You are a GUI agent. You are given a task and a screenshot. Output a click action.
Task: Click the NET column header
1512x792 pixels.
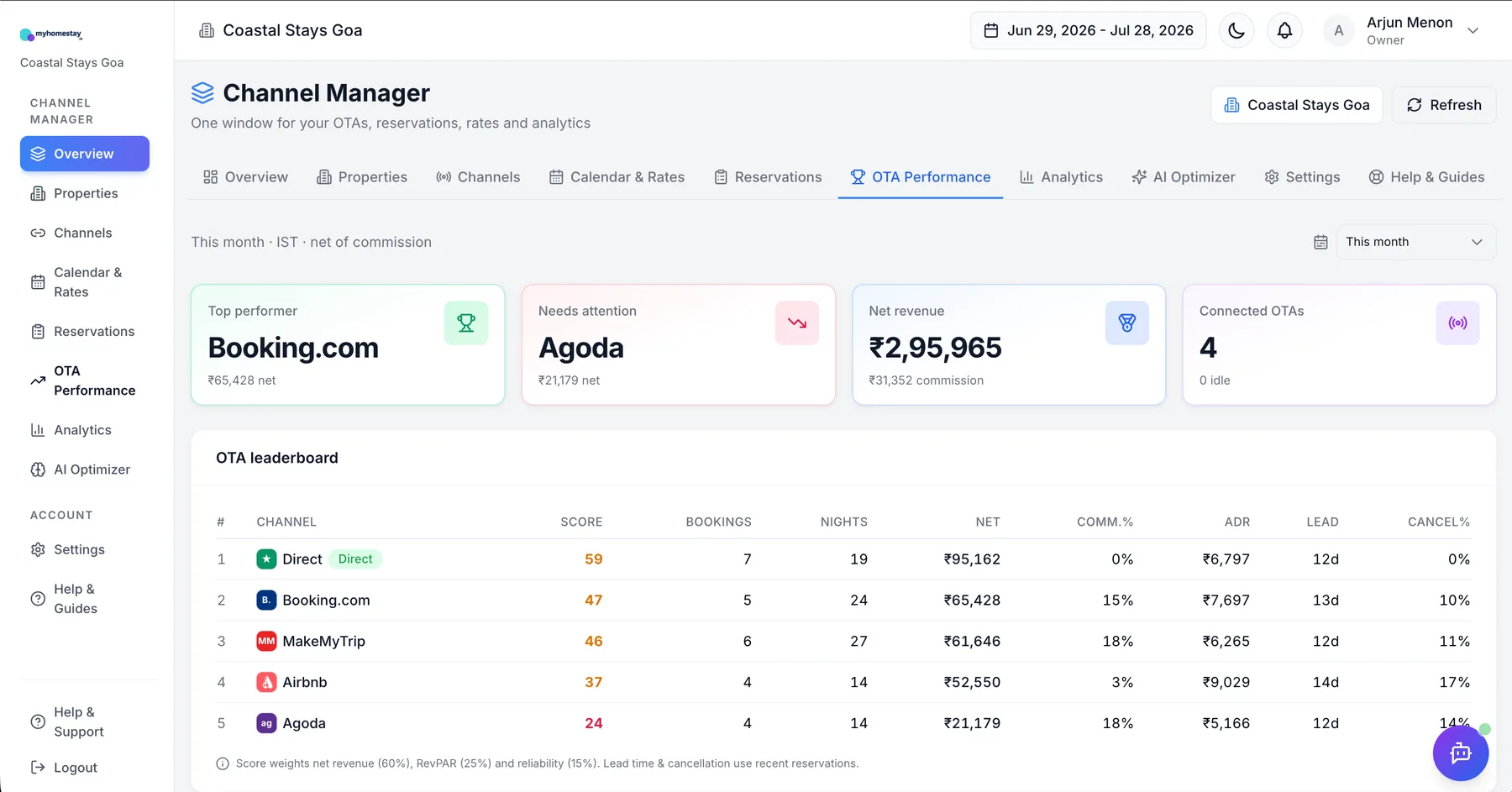(988, 522)
